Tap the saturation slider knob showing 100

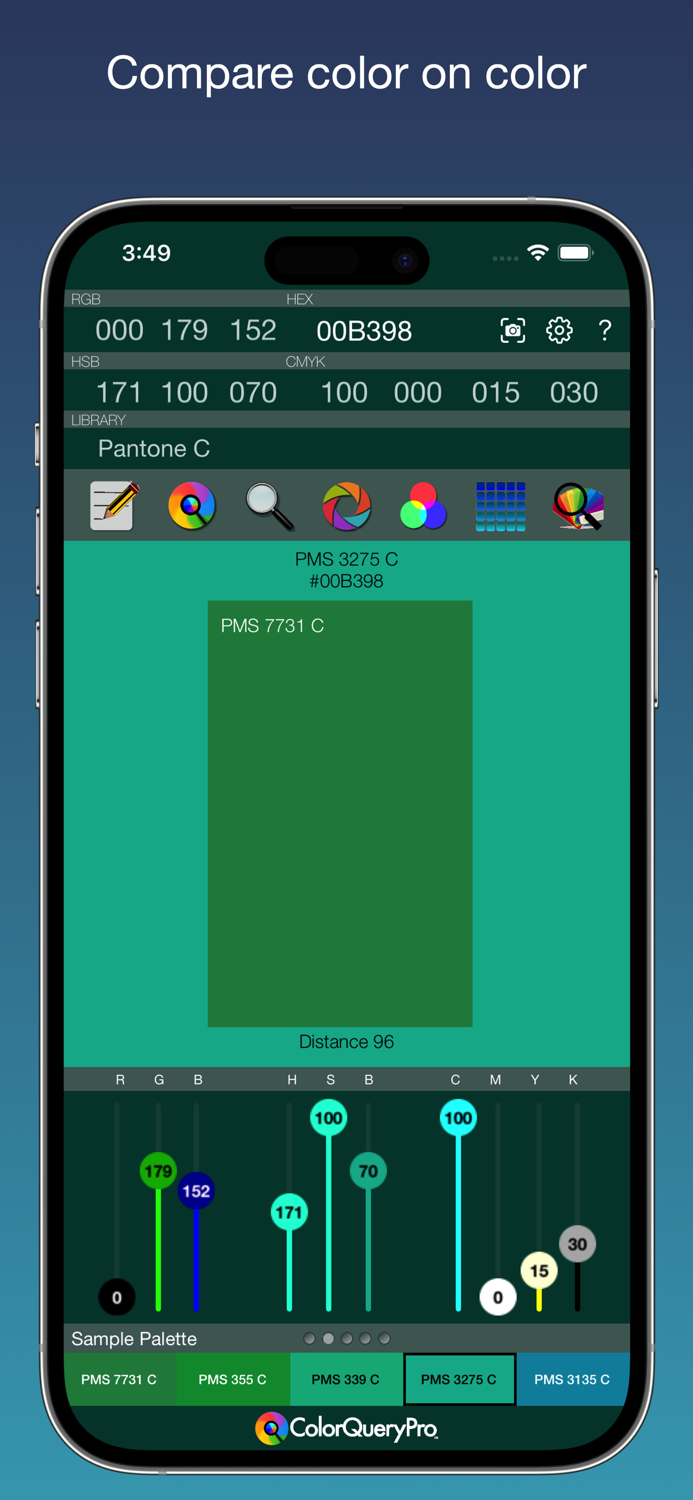[329, 1118]
